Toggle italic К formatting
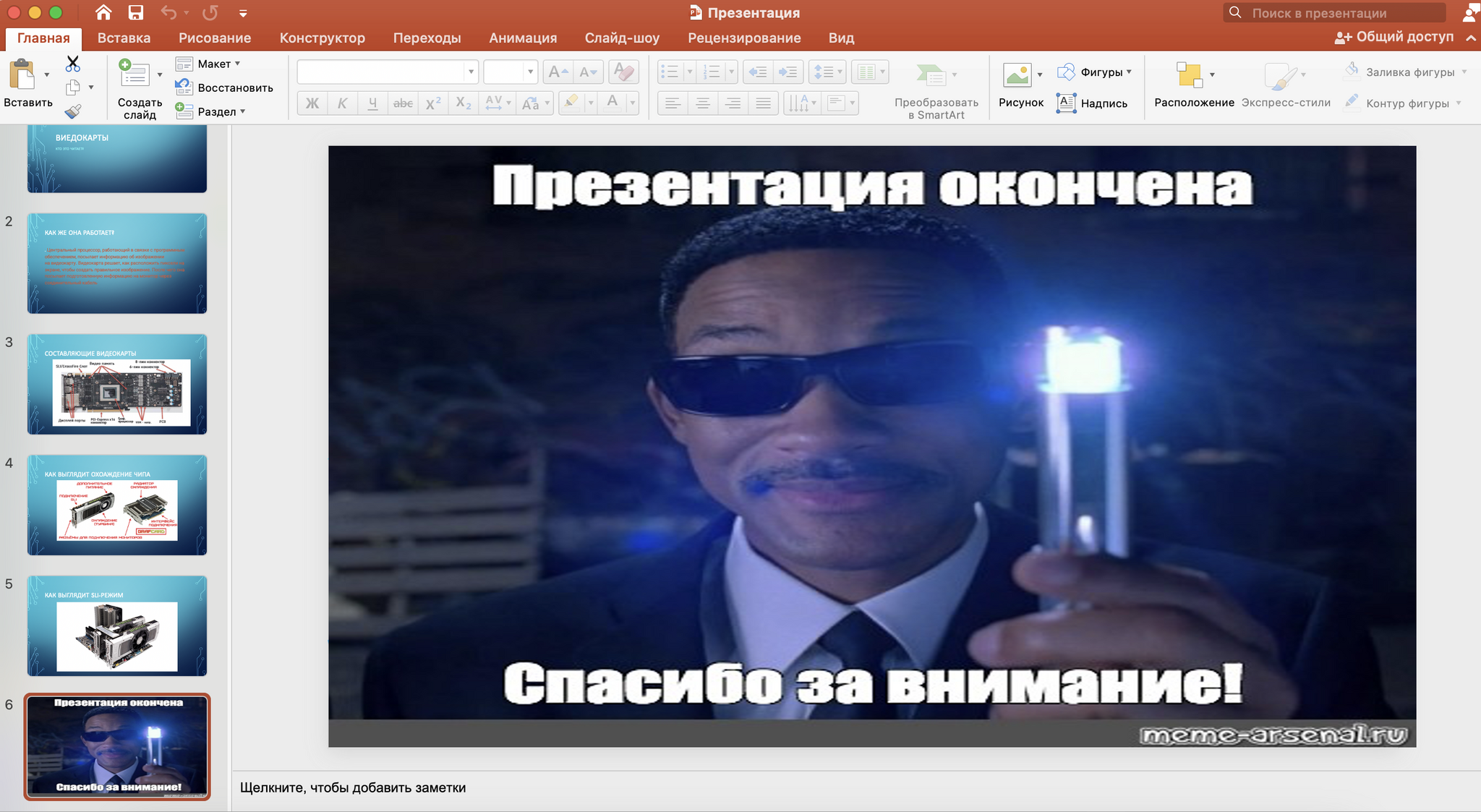The width and height of the screenshot is (1481, 812). click(342, 103)
